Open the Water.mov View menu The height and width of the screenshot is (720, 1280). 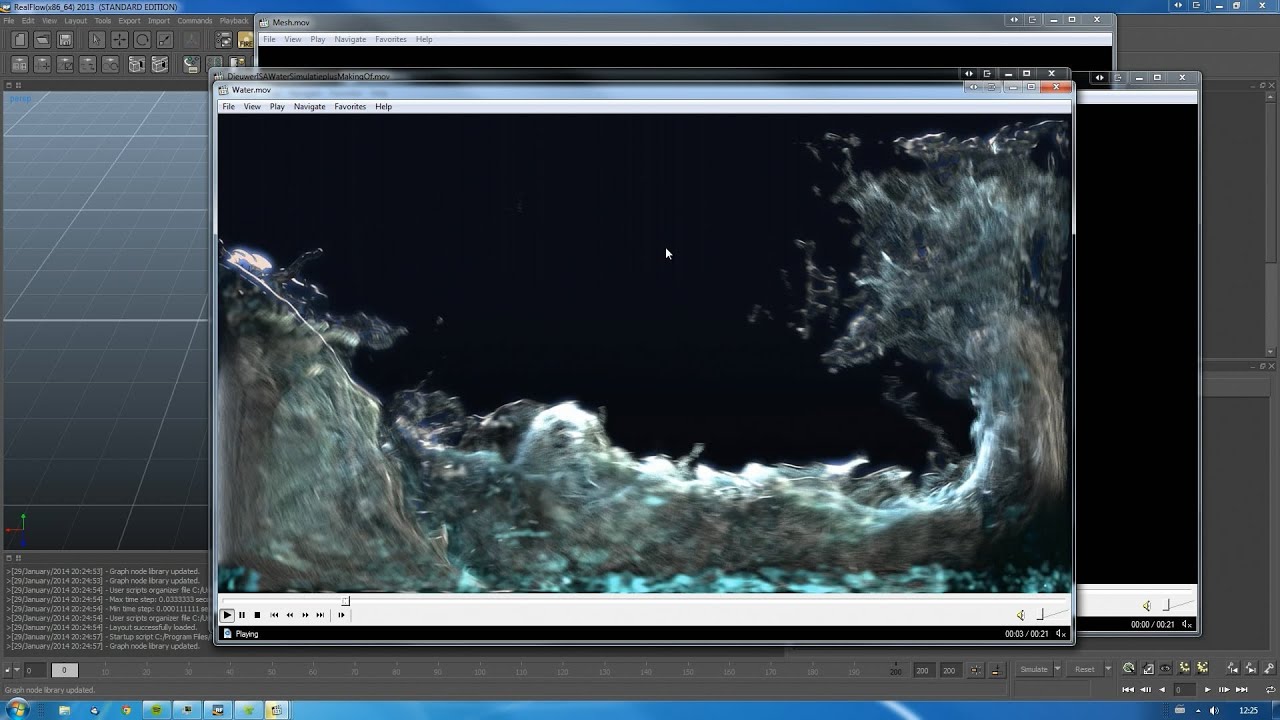coord(252,106)
